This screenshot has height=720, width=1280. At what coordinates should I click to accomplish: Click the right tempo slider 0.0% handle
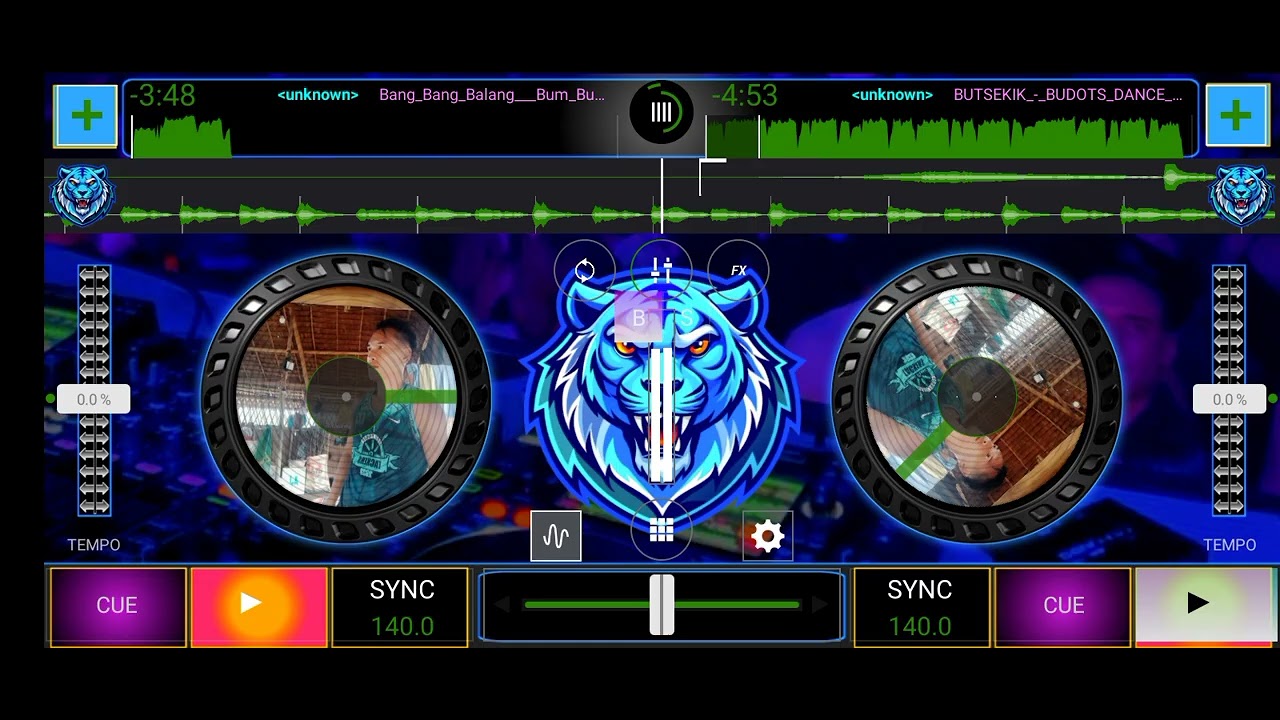[1229, 399]
